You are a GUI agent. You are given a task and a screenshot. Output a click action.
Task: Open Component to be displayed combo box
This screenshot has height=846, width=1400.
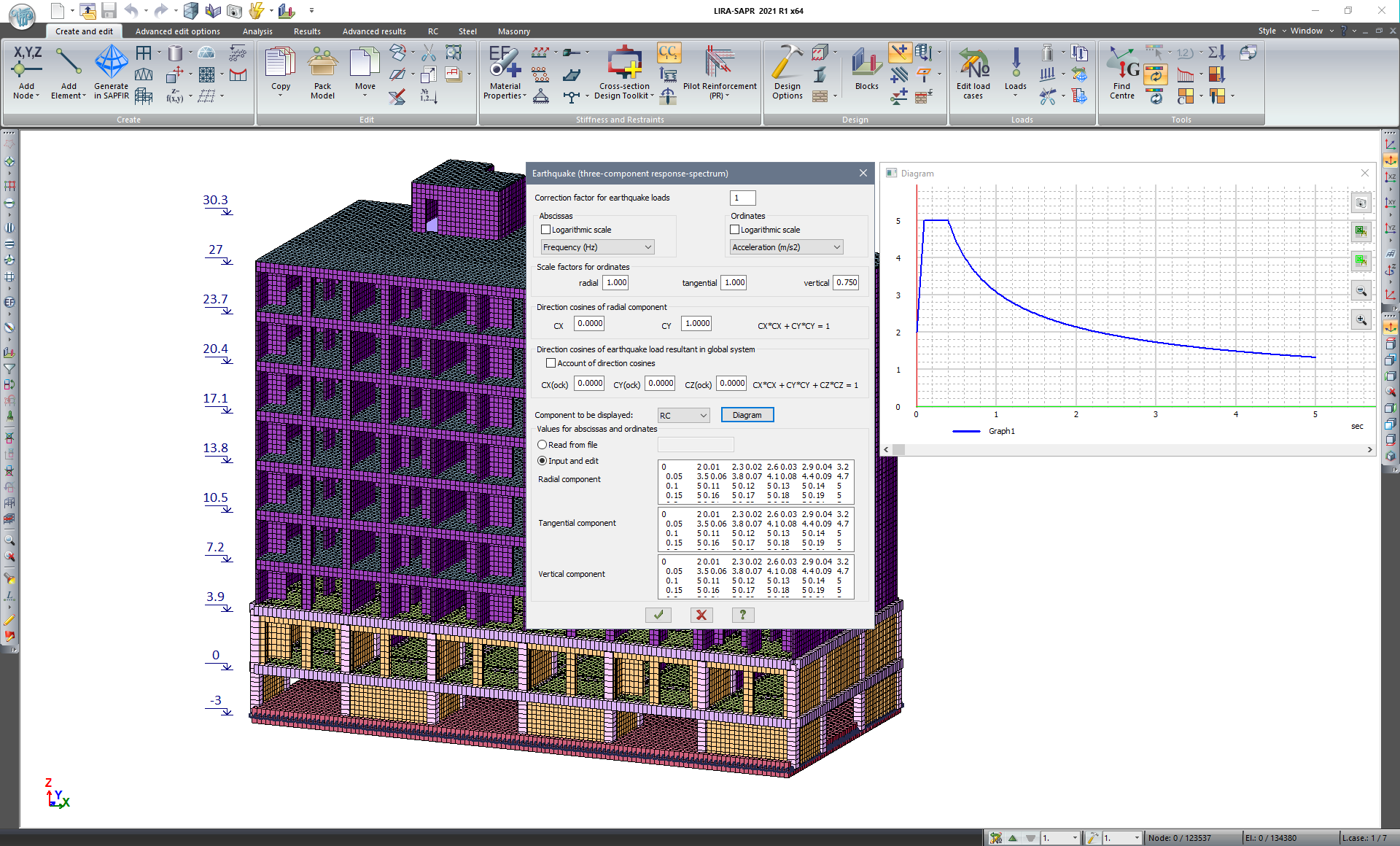pos(683,416)
